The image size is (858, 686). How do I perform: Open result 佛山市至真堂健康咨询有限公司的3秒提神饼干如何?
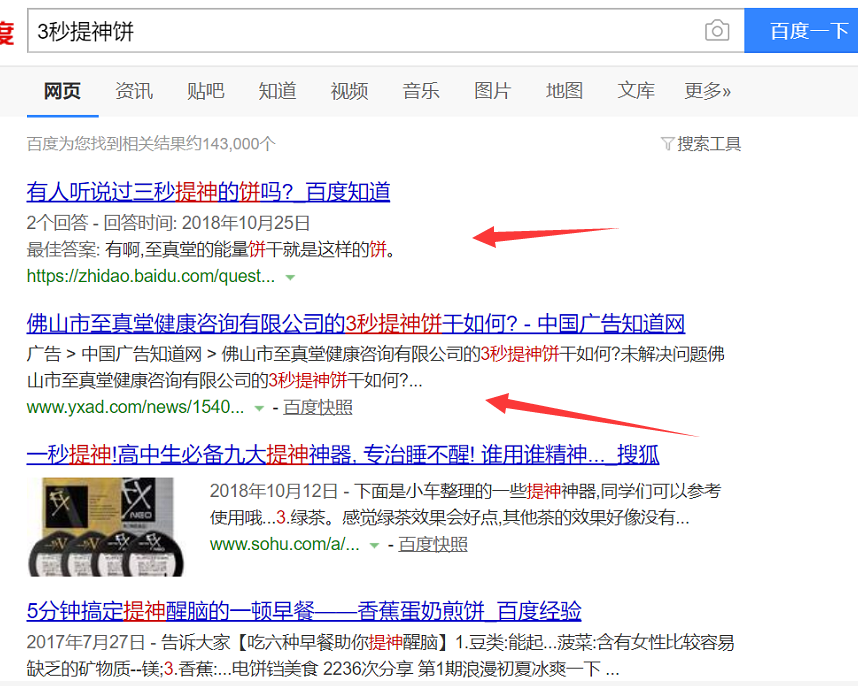[x=356, y=324]
